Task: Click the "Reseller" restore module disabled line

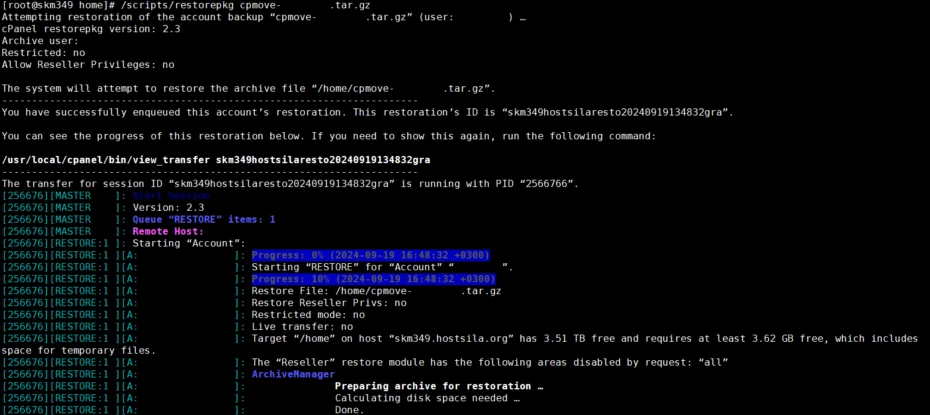Action: (489, 362)
